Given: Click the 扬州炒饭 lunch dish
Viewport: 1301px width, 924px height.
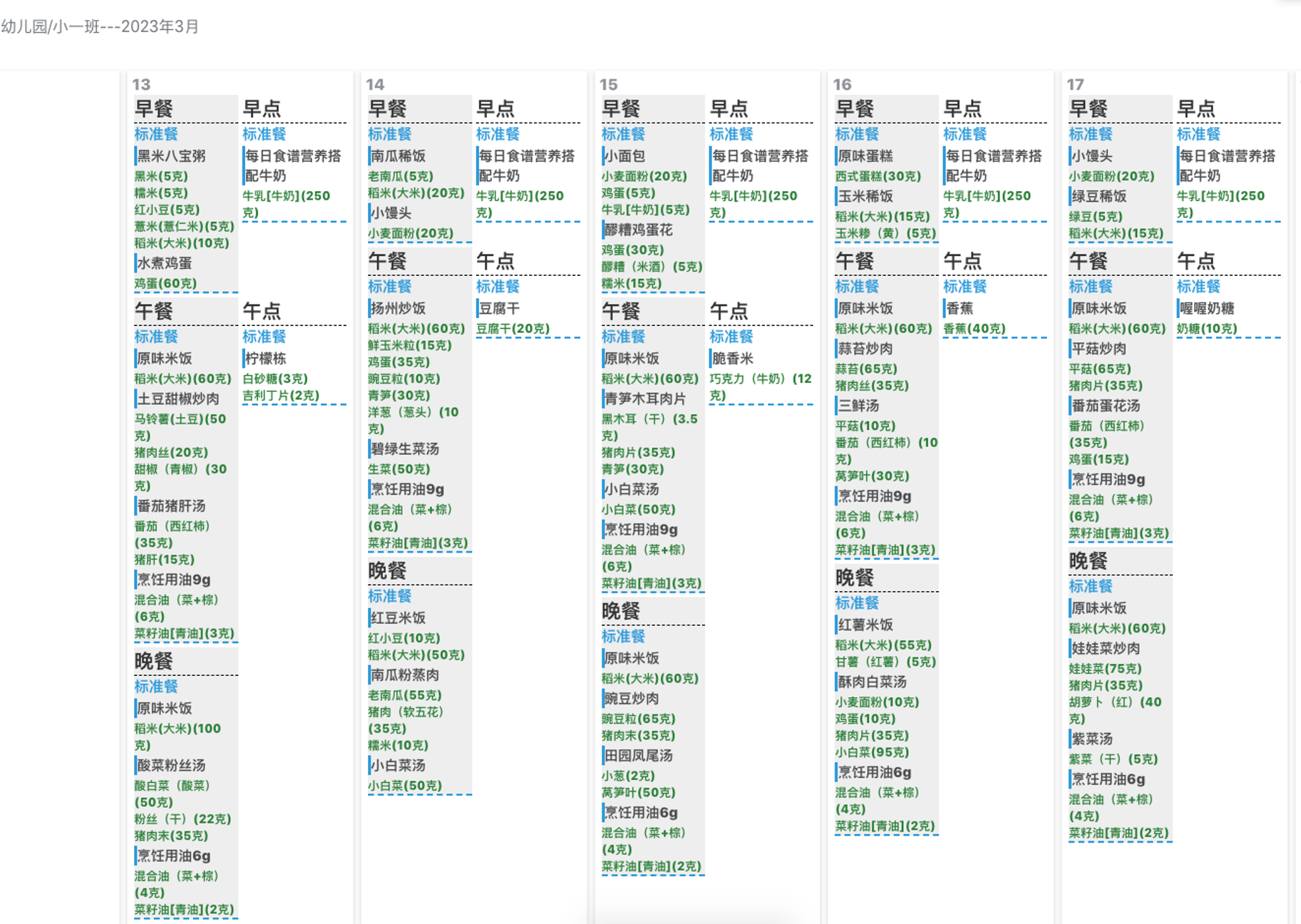Looking at the screenshot, I should [x=397, y=308].
